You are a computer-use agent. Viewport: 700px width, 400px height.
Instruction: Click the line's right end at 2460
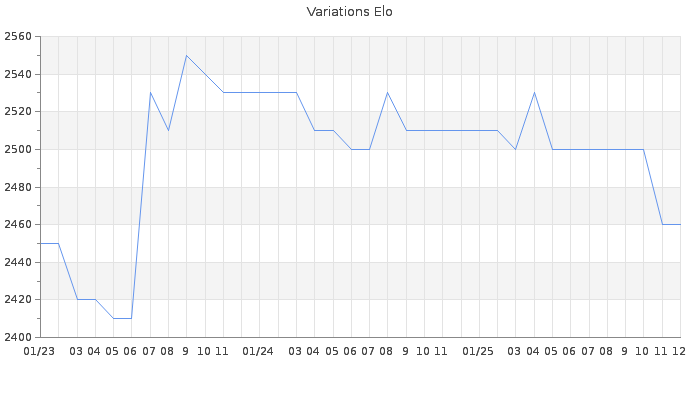tap(679, 224)
